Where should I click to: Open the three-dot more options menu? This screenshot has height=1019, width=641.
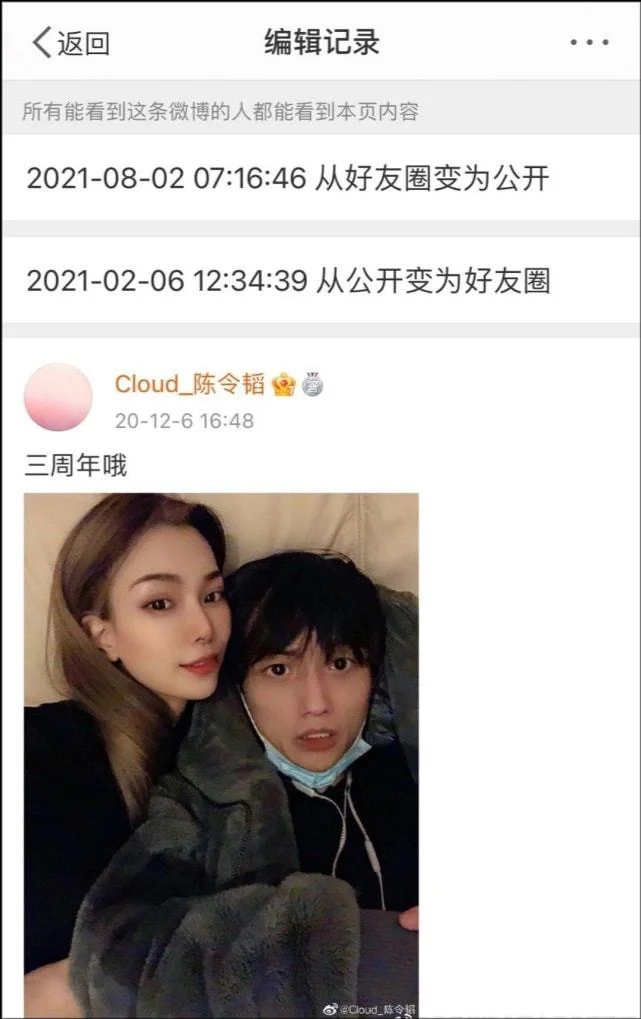[x=589, y=43]
